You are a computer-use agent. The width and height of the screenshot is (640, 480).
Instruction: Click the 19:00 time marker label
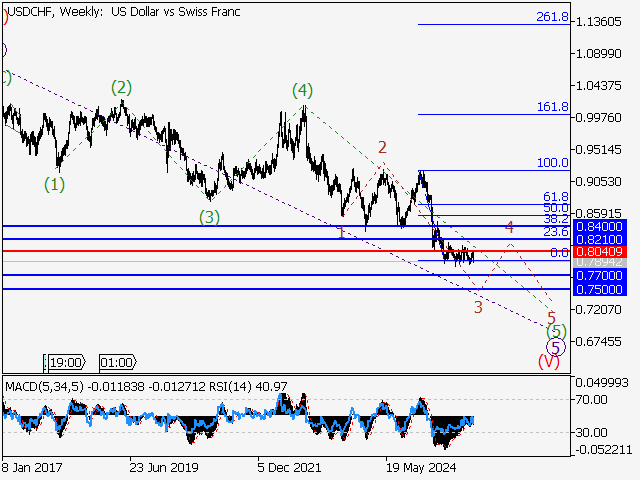coord(66,362)
